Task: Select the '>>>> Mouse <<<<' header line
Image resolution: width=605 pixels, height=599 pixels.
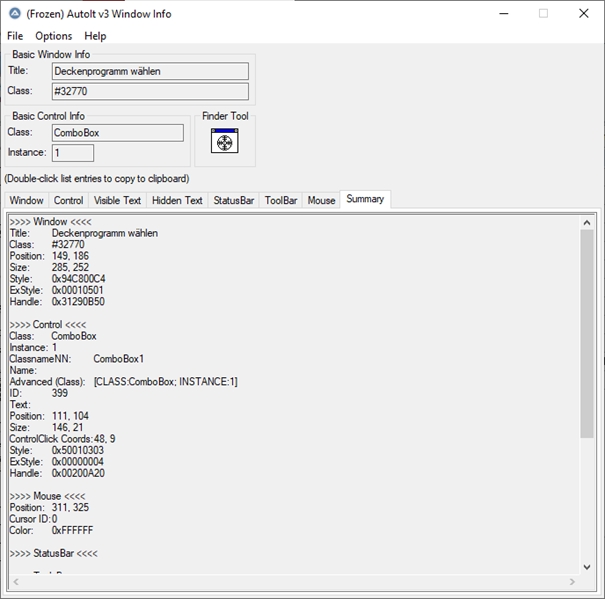Action: click(47, 496)
